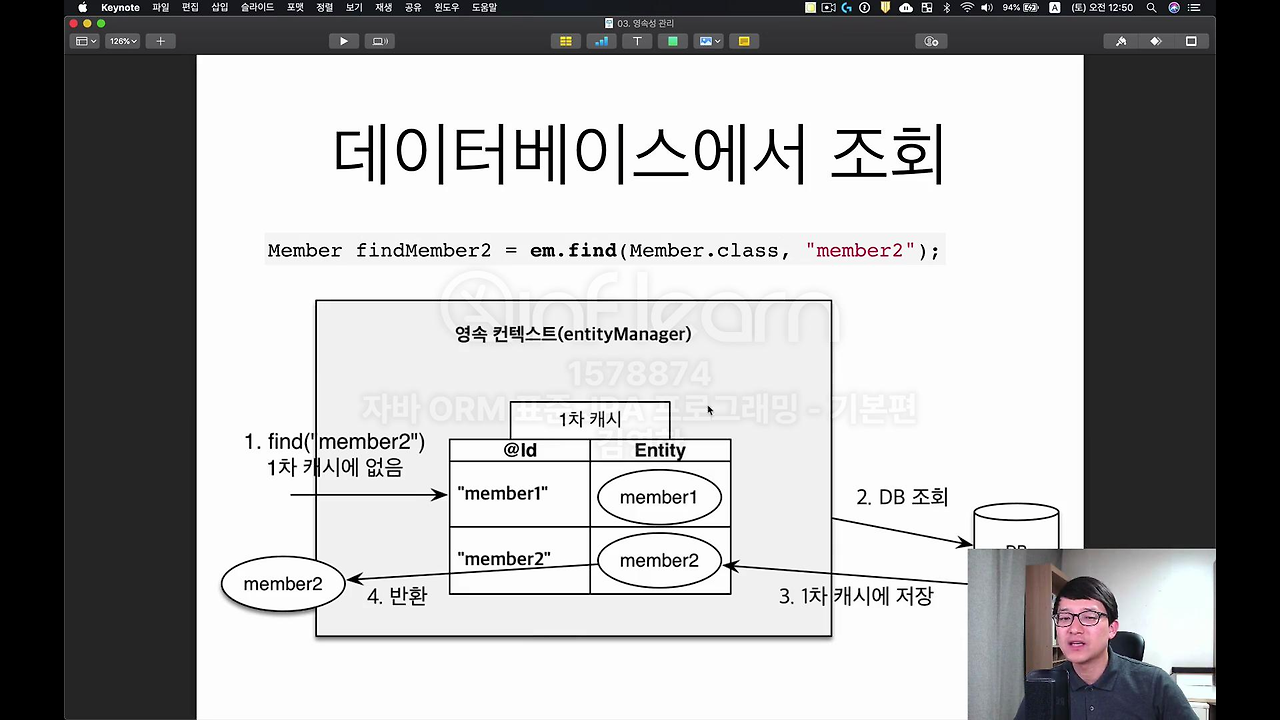Select the '1차 캐시' box
This screenshot has height=720, width=1280.
pyautogui.click(x=590, y=419)
